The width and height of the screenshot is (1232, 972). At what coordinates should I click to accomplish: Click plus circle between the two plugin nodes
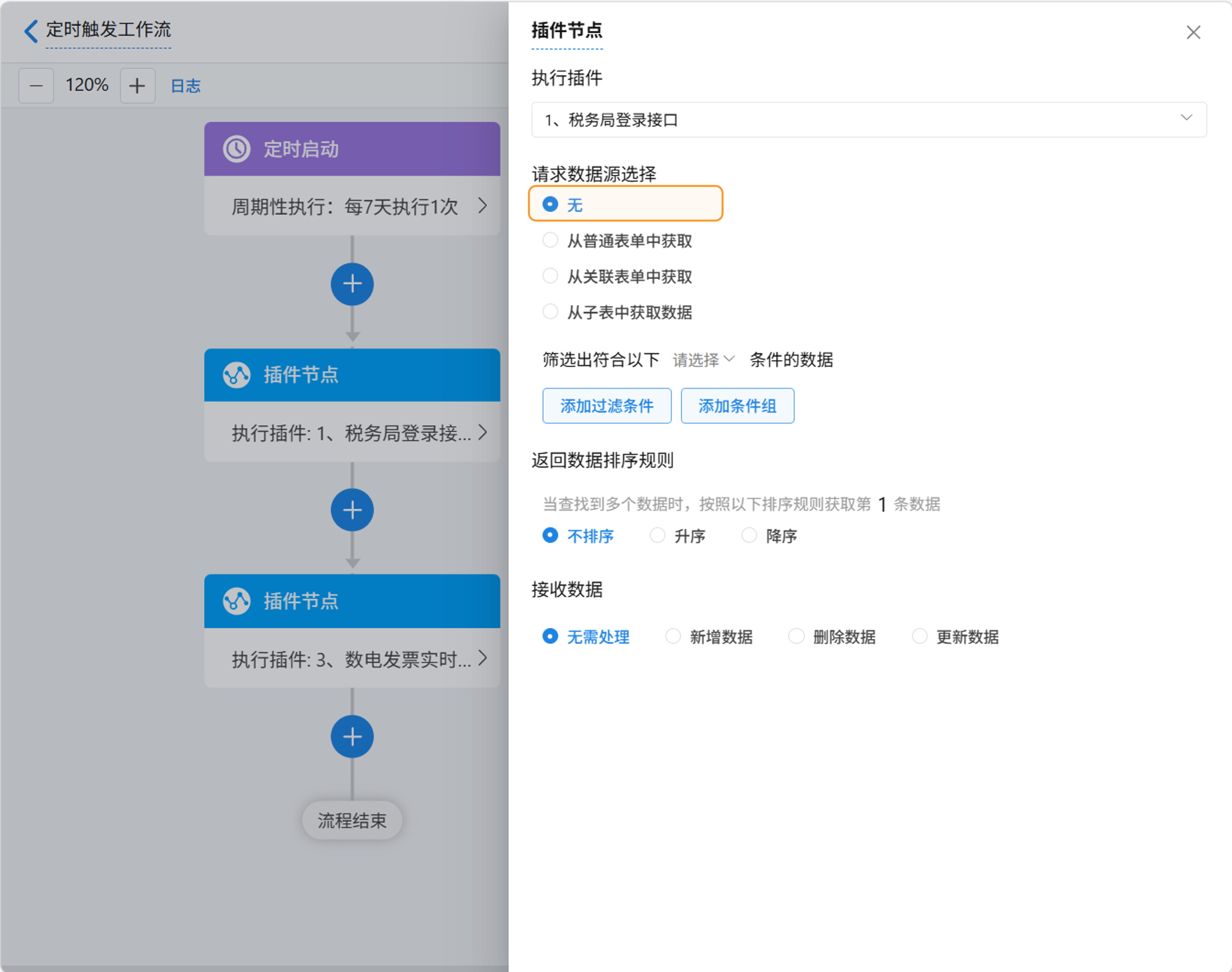coord(352,510)
